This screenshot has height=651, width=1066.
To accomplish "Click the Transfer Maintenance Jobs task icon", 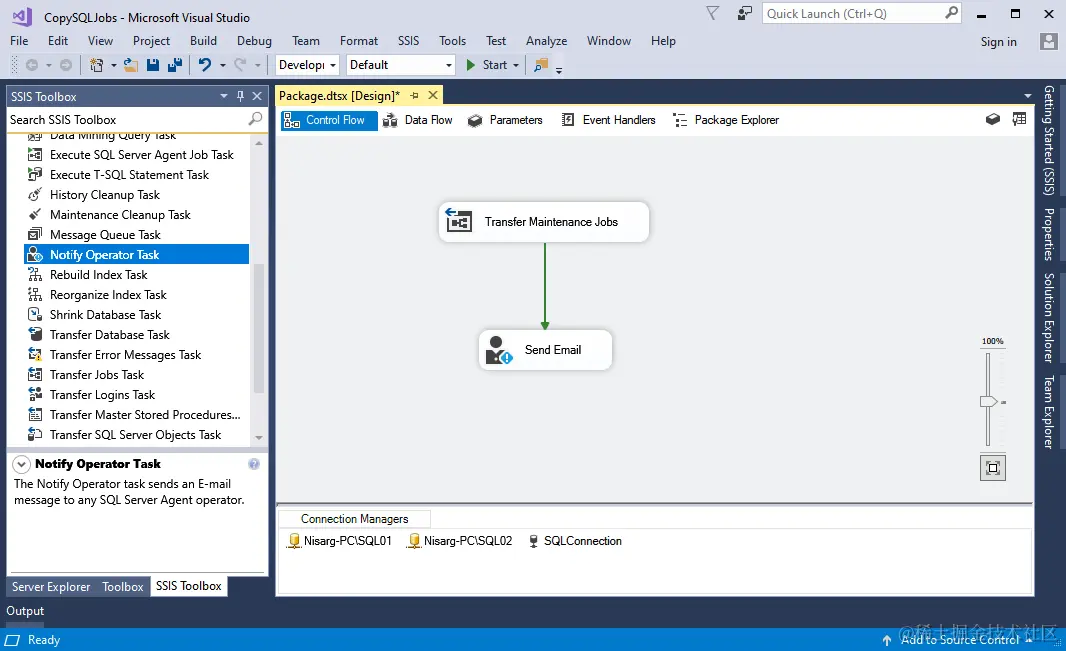I will point(459,221).
